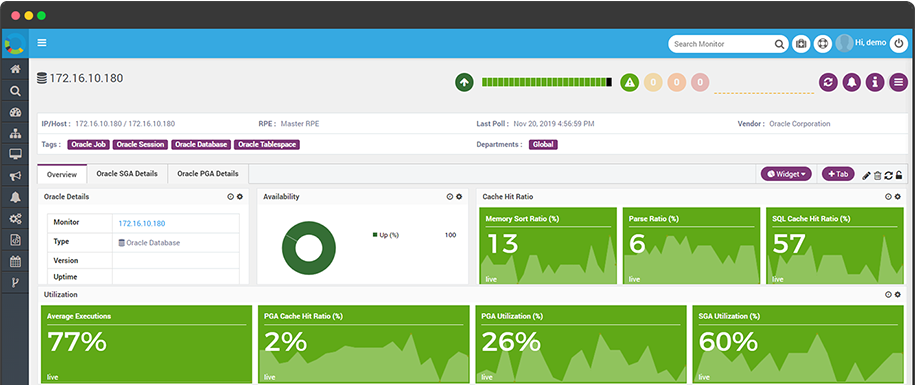916x385 pixels.
Task: Click the Oracle Job tag
Action: [89, 144]
